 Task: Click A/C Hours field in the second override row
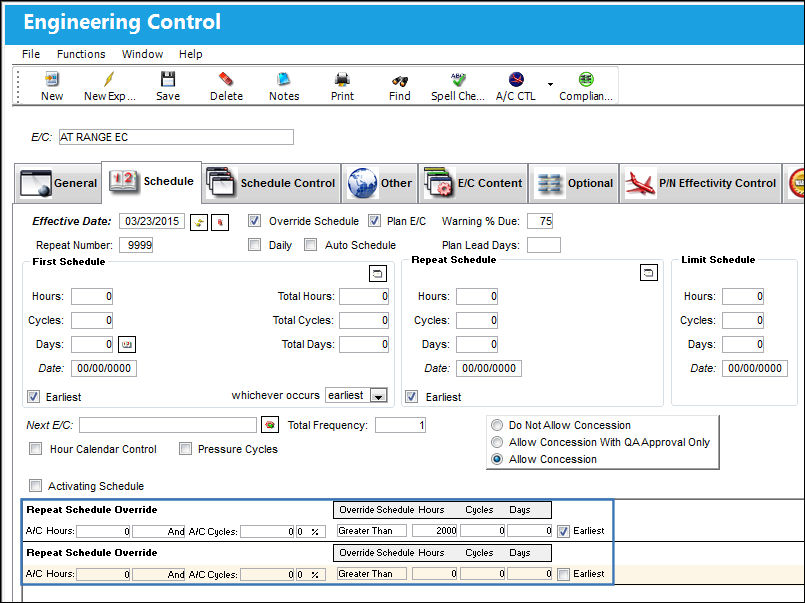[x=104, y=574]
